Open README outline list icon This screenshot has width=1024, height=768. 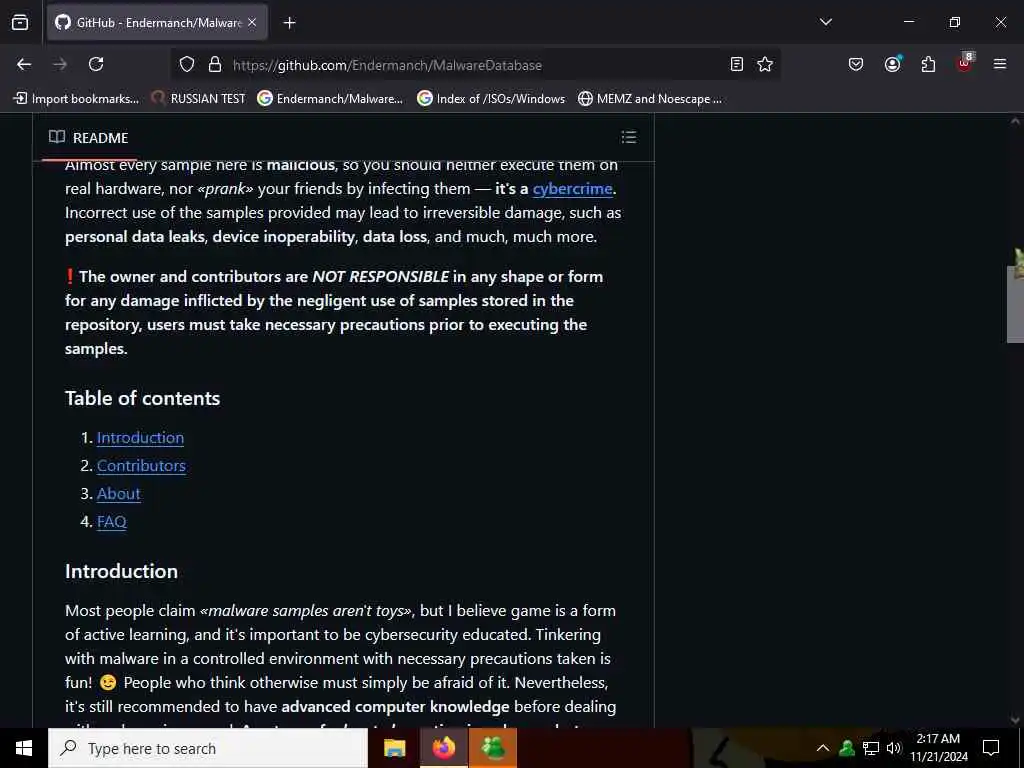[x=628, y=137]
